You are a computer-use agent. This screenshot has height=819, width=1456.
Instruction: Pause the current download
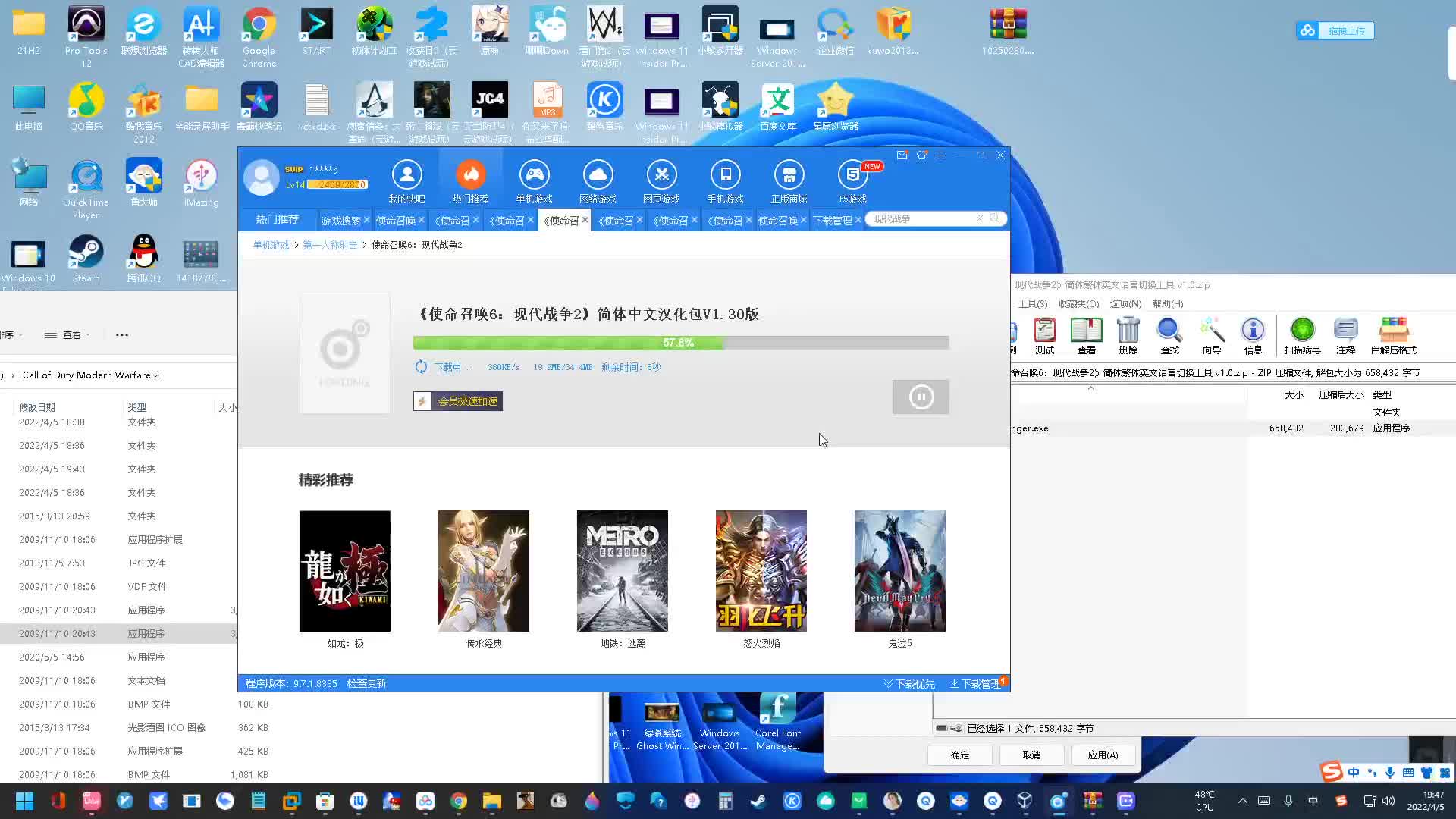pos(921,397)
